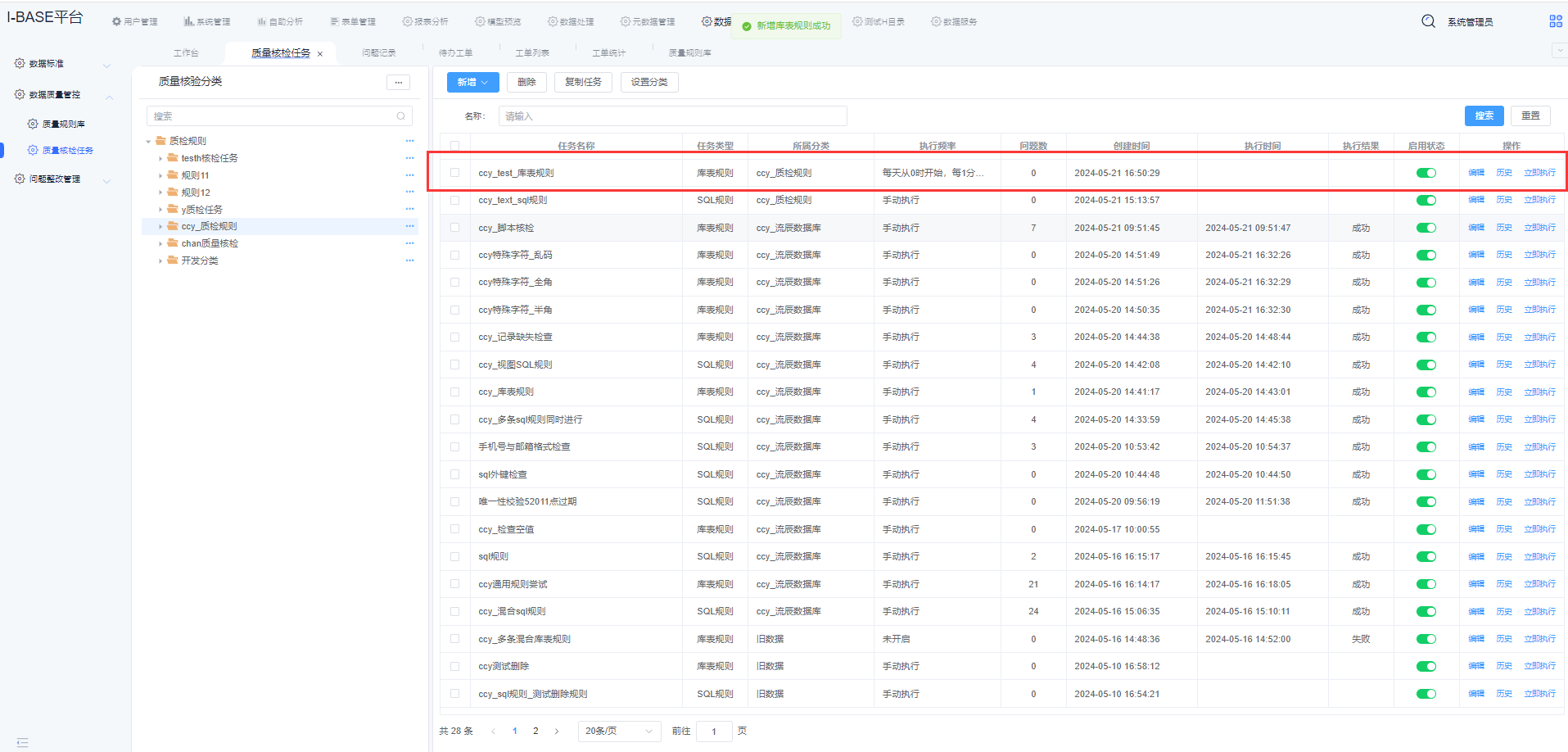
Task: Click the sidebar collapse icon at bottom left
Action: coord(22,742)
